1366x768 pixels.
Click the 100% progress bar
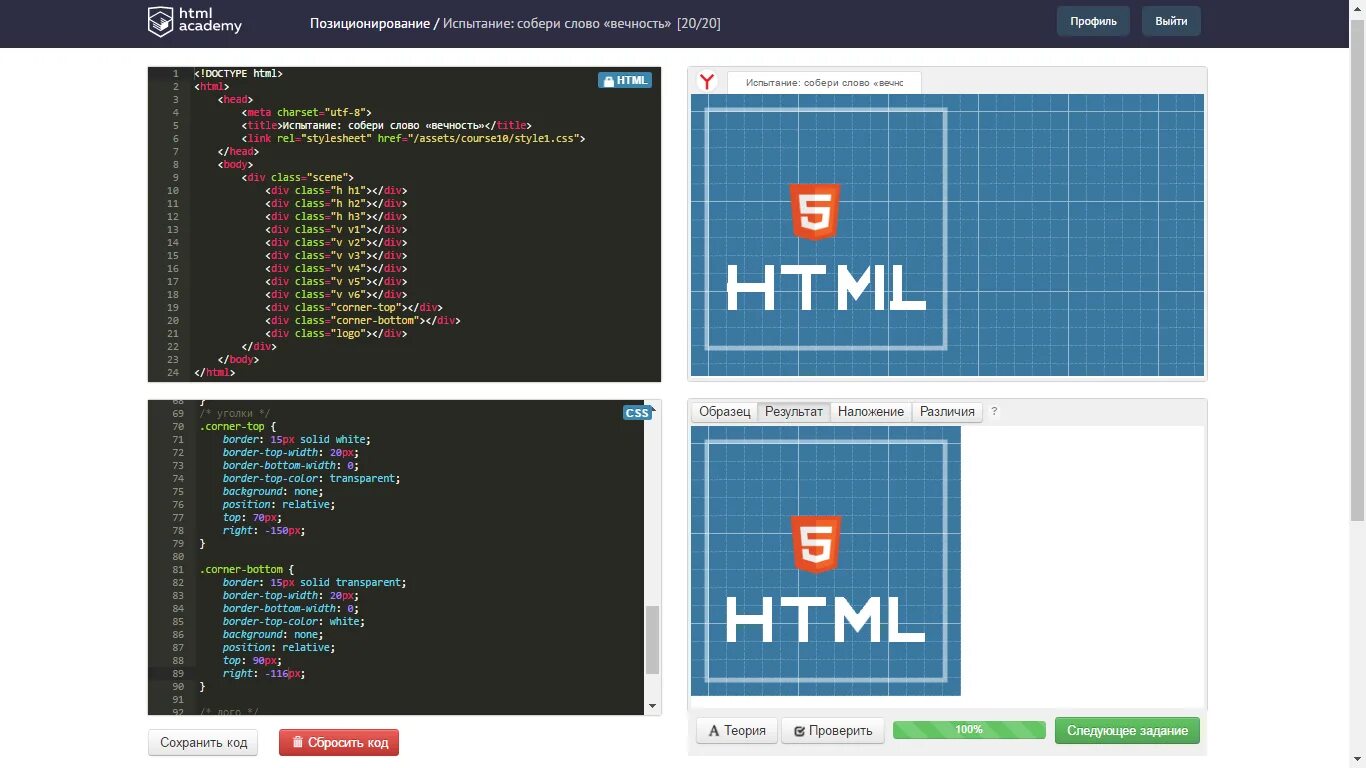(x=969, y=730)
